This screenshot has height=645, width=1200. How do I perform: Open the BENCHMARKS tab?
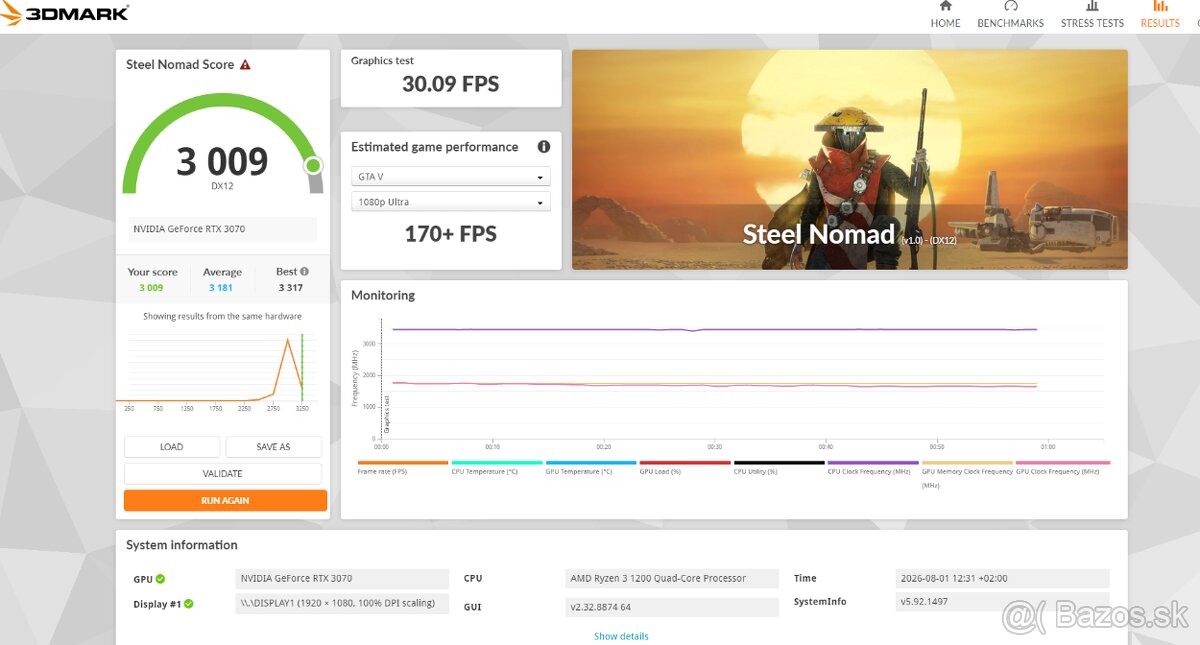1010,15
